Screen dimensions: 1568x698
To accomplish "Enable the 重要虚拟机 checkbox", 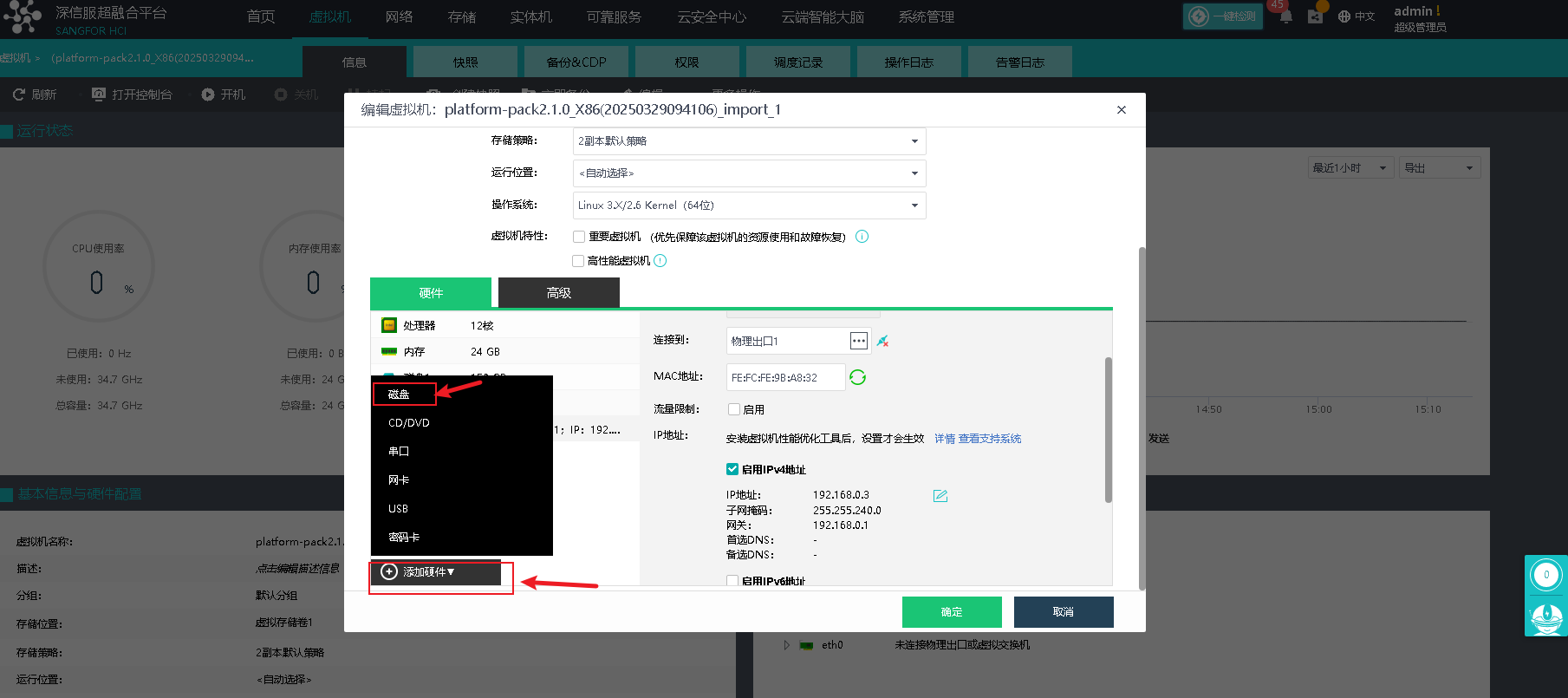I will 579,237.
